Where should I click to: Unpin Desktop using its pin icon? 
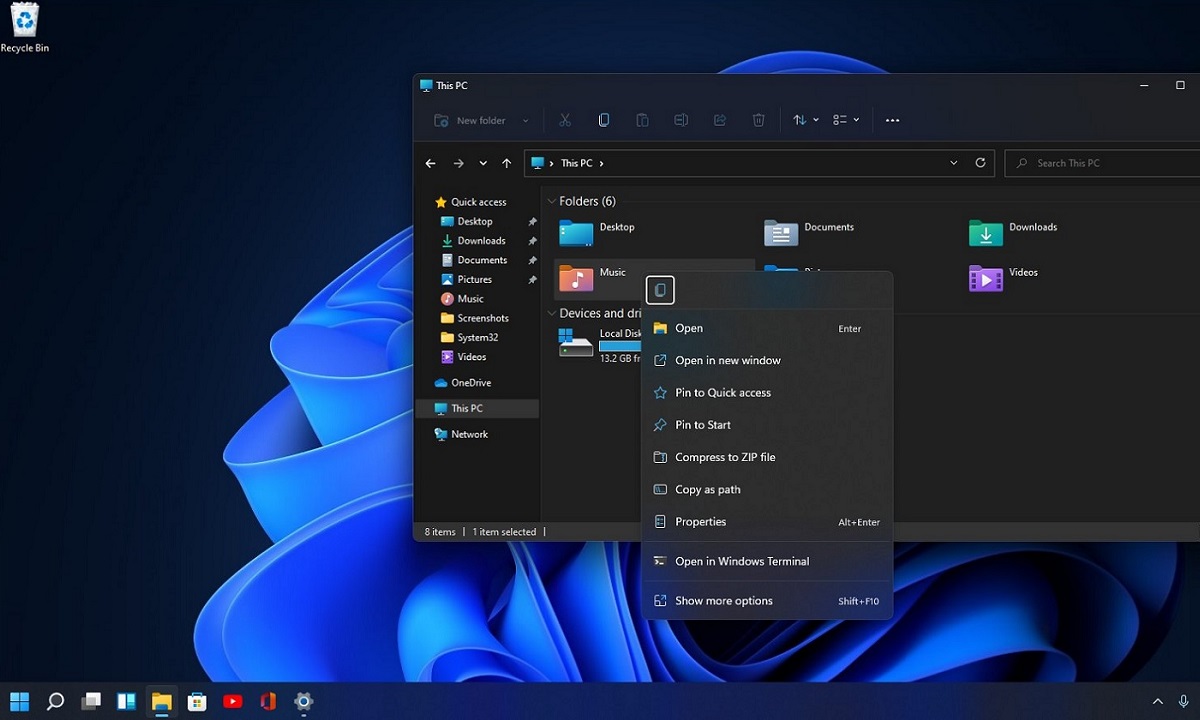coord(532,221)
